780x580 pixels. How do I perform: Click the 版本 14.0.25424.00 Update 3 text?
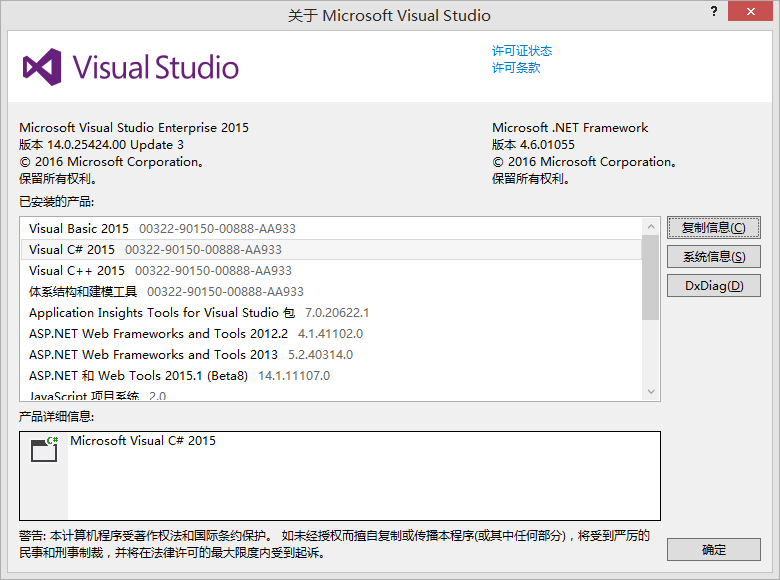click(101, 145)
